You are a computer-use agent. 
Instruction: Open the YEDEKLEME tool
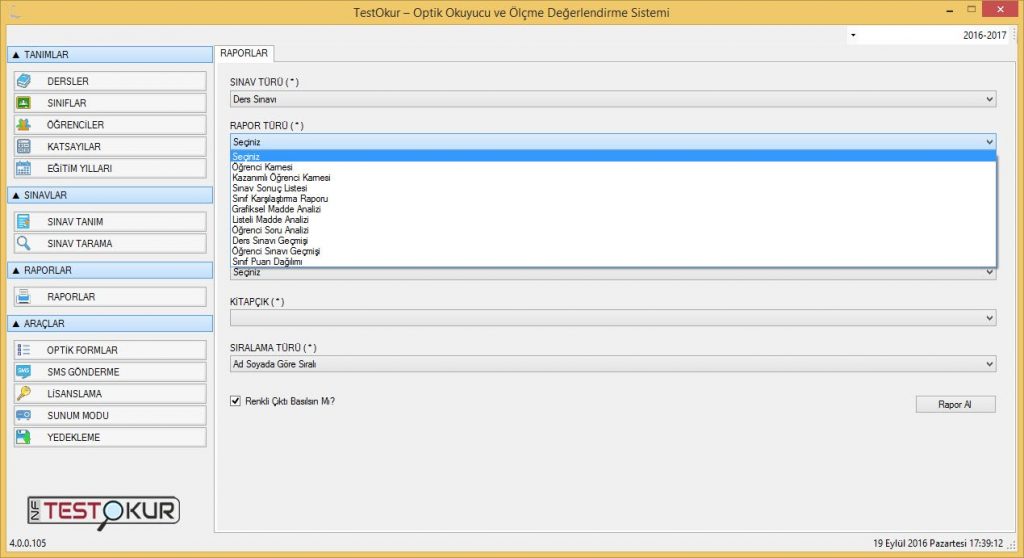pos(110,436)
